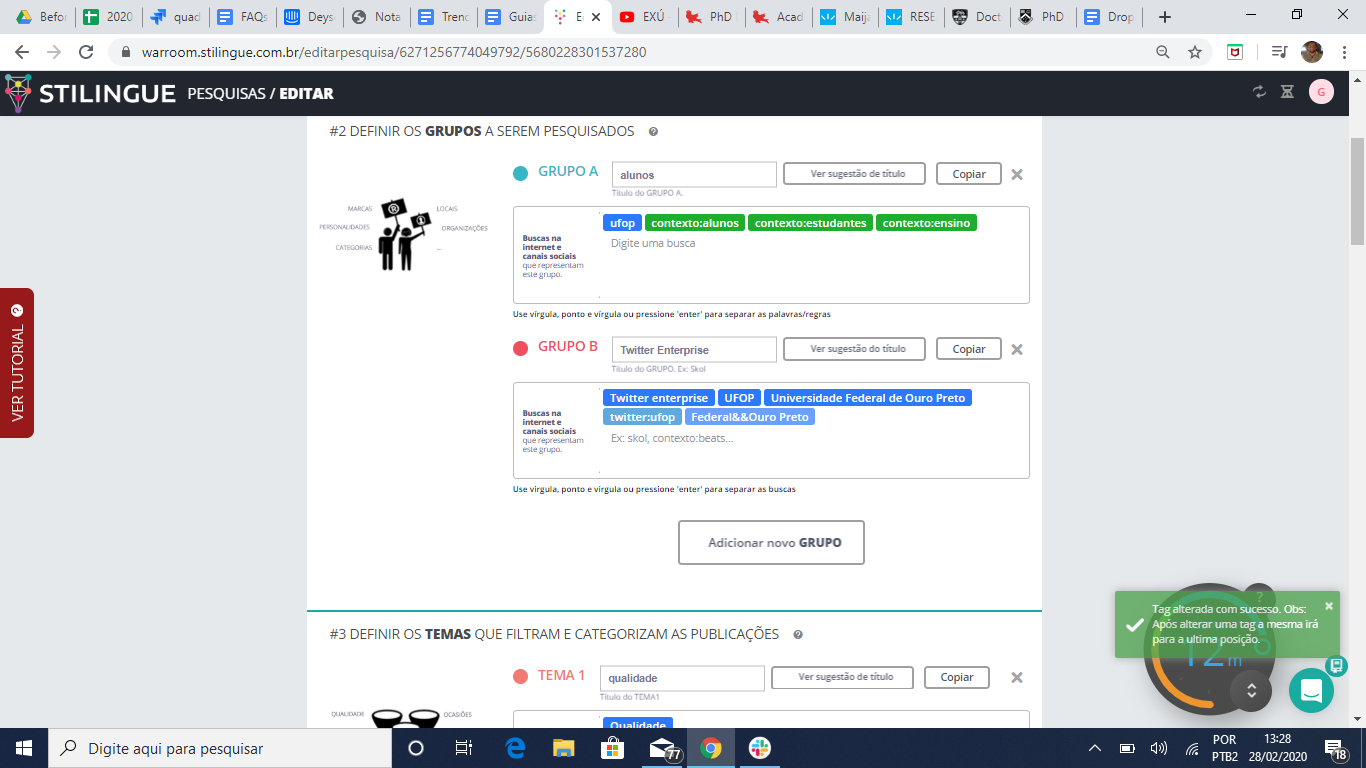Open the teal chat support bubble
Image resolution: width=1366 pixels, height=768 pixels.
1311,690
